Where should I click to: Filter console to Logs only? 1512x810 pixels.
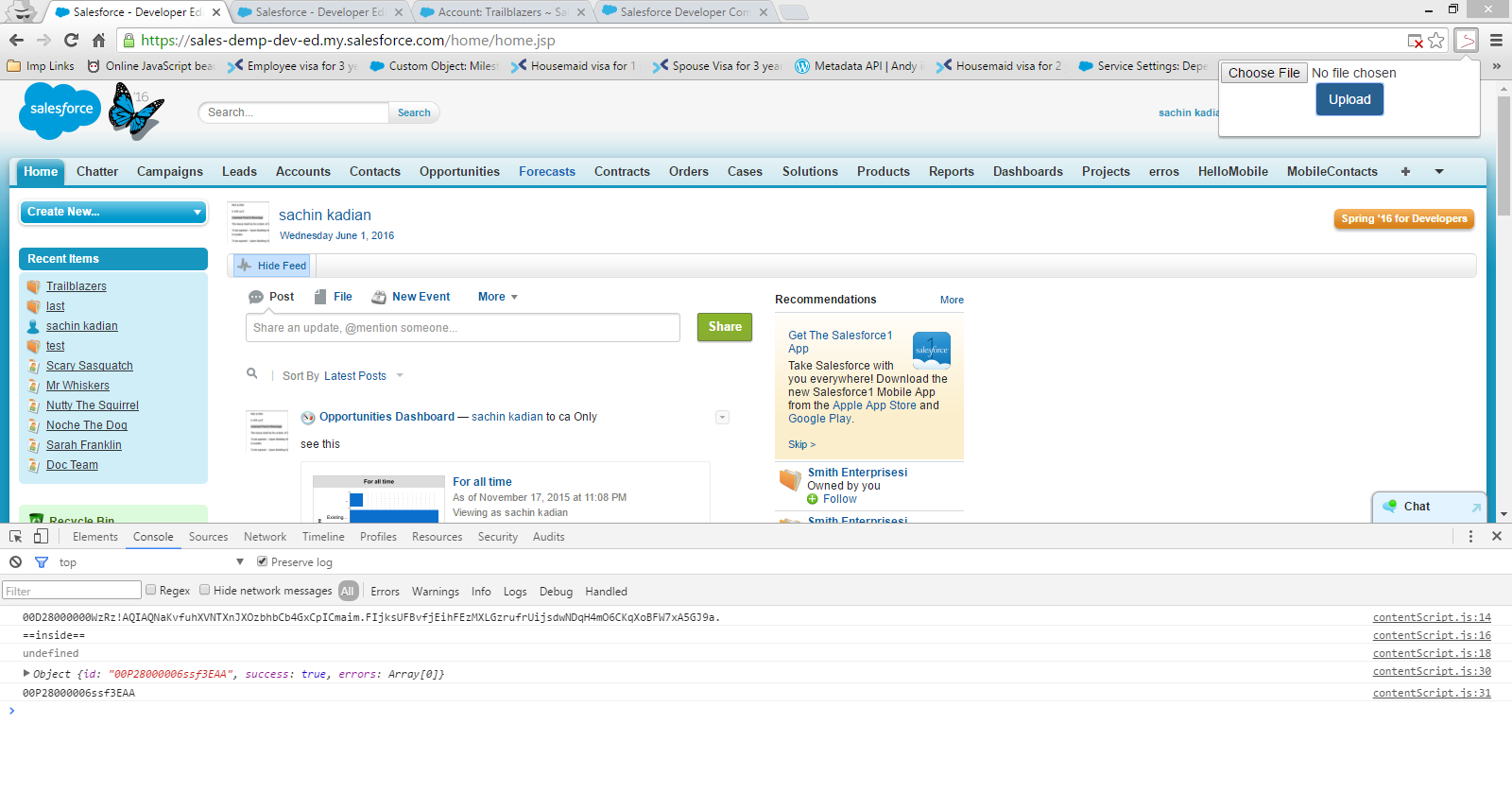point(515,592)
